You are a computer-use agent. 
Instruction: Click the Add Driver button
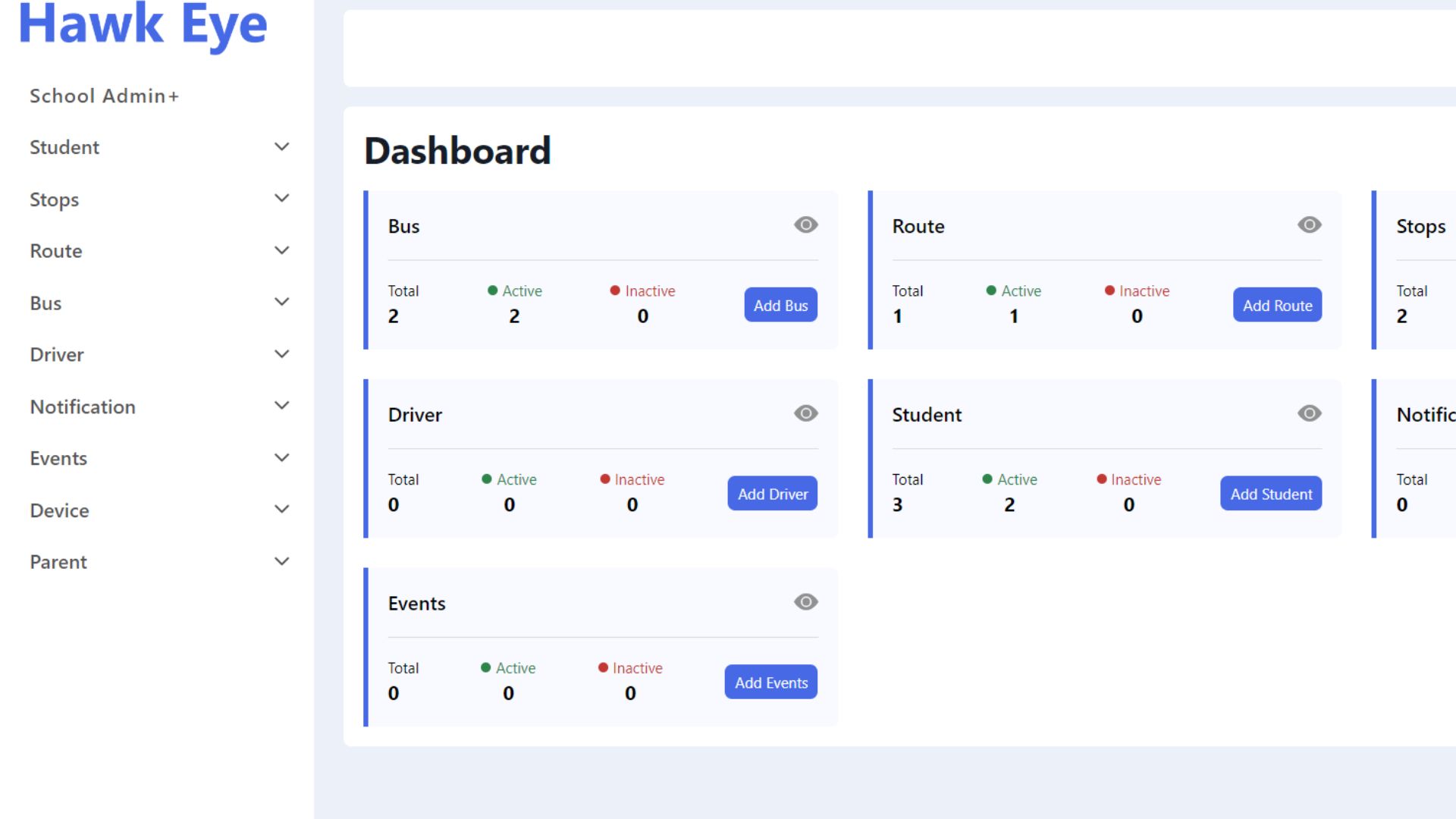[772, 494]
